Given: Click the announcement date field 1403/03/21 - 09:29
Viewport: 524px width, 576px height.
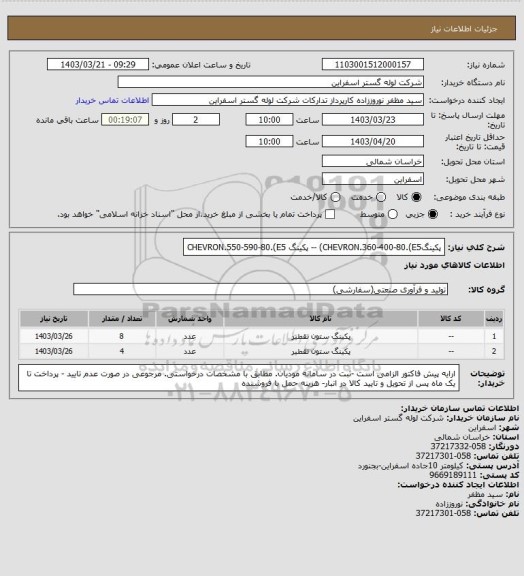Looking at the screenshot, I should [98, 64].
